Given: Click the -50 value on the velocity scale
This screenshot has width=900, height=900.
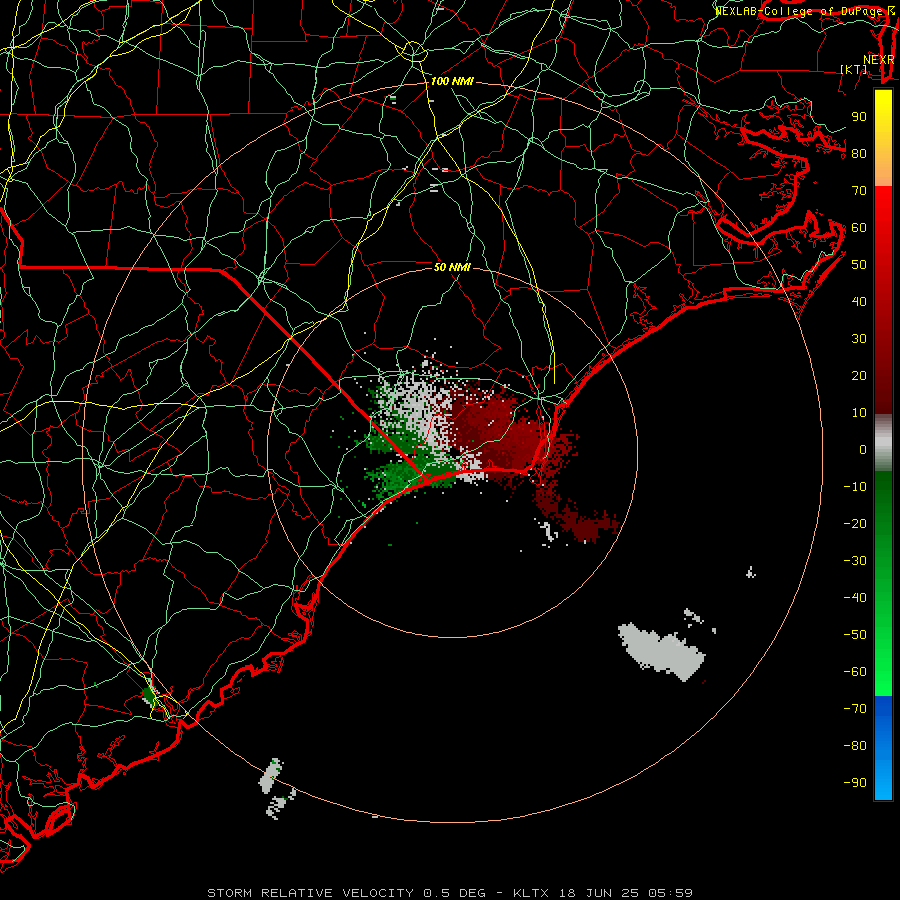Looking at the screenshot, I should [855, 635].
